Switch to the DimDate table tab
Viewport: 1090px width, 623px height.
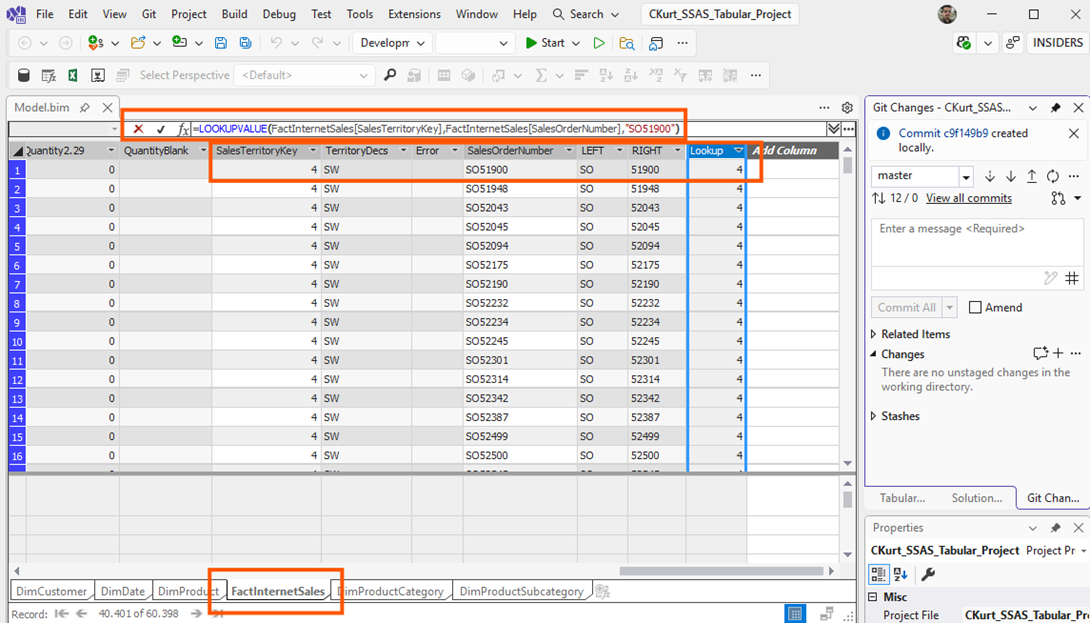click(123, 592)
